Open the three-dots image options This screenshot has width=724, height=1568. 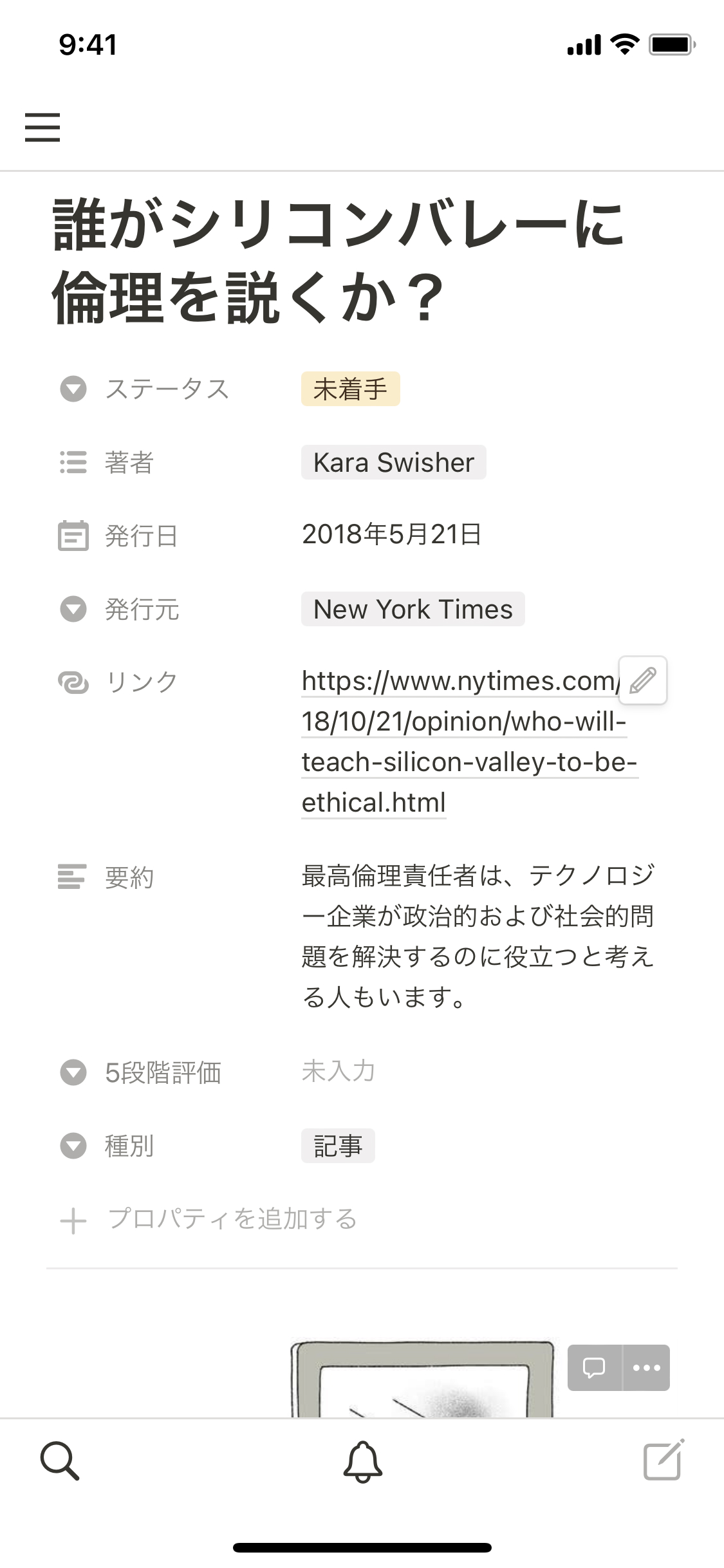click(646, 1367)
